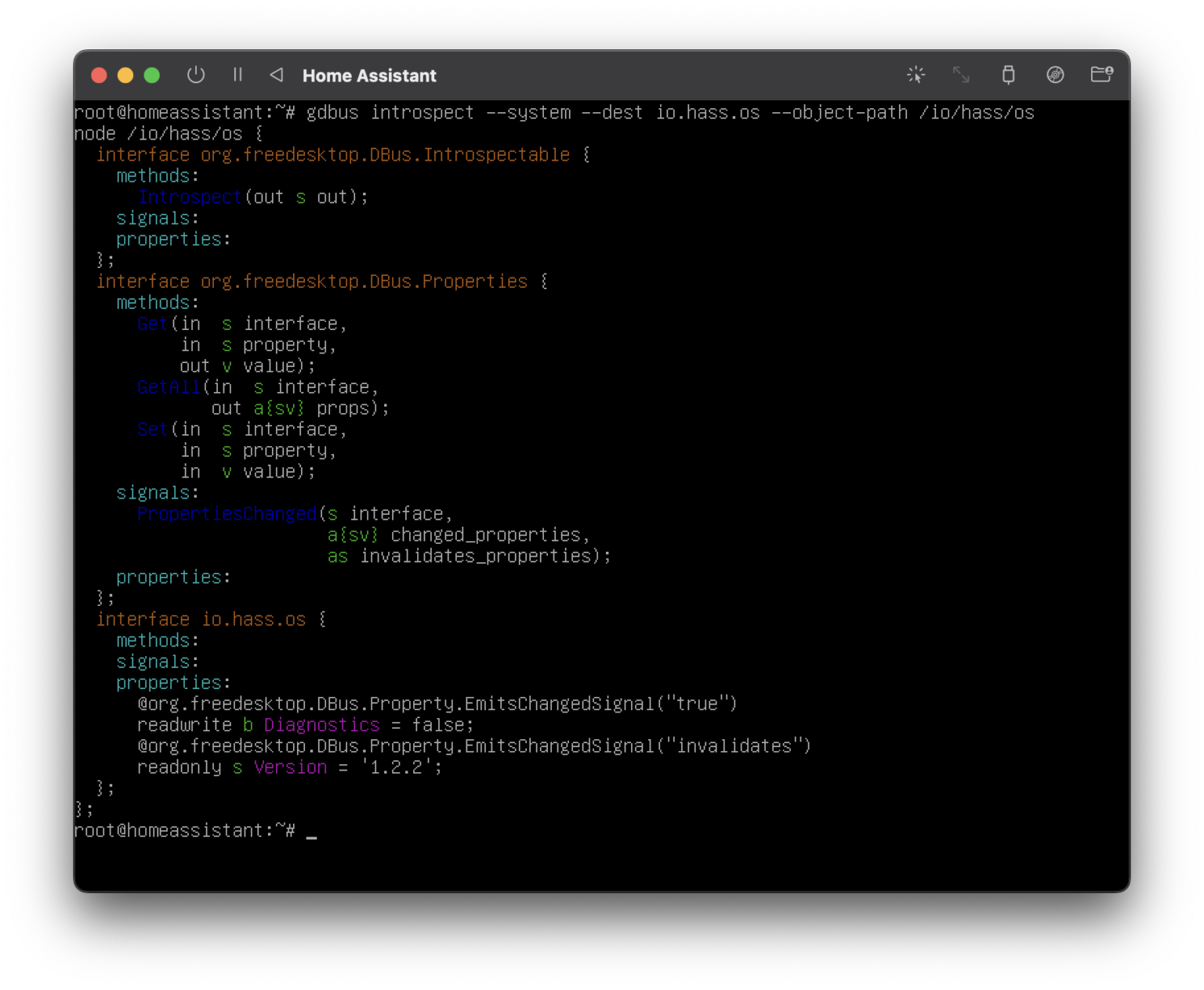Click the green zoom traffic light
Image resolution: width=1204 pixels, height=990 pixels.
click(151, 74)
